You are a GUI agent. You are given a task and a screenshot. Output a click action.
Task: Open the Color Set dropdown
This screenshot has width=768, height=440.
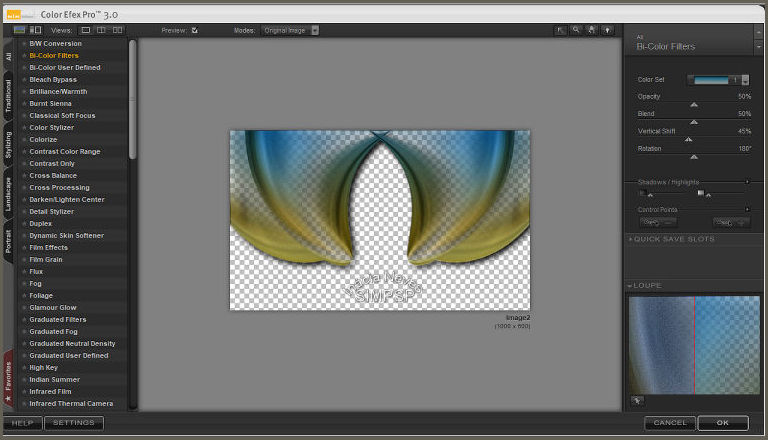point(745,79)
